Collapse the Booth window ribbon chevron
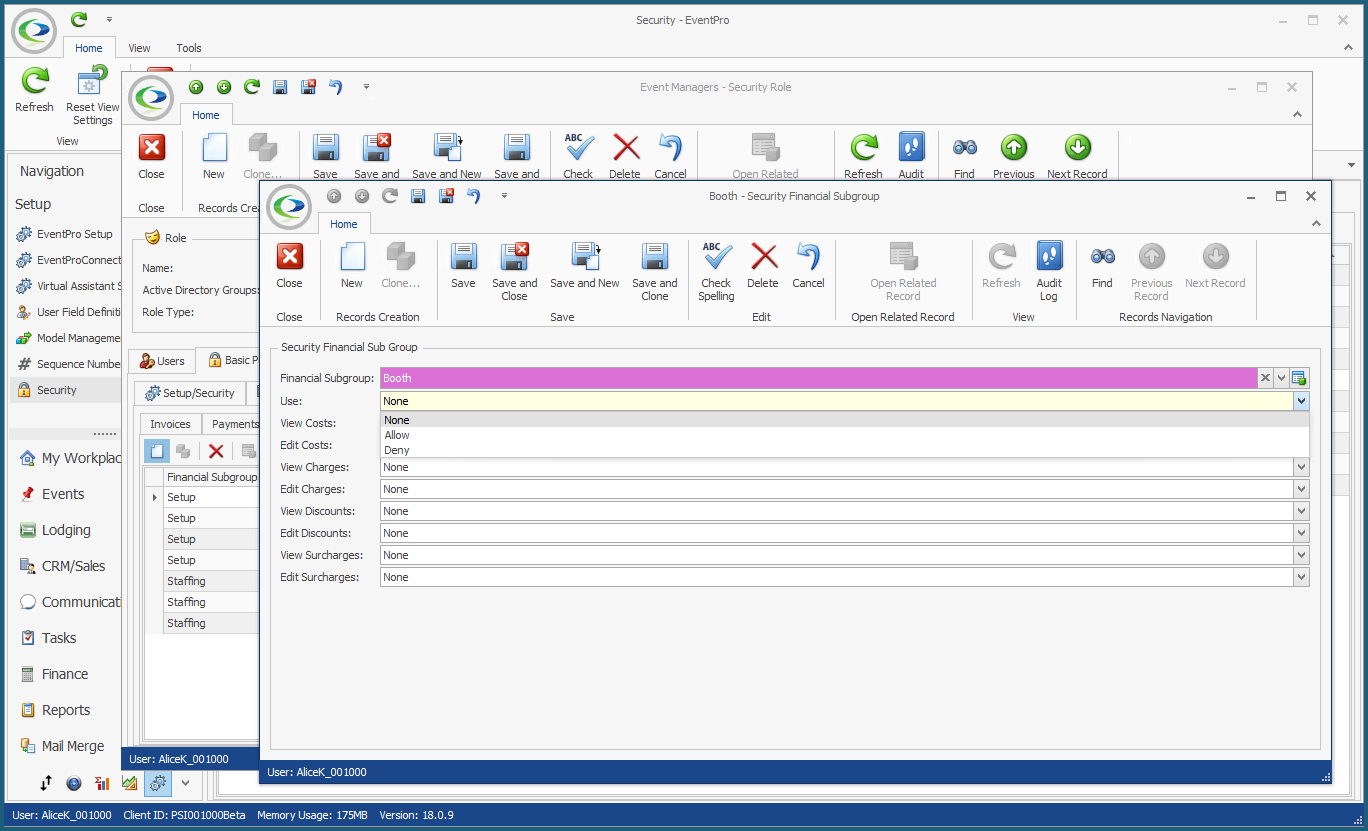The image size is (1368, 831). [x=1316, y=224]
